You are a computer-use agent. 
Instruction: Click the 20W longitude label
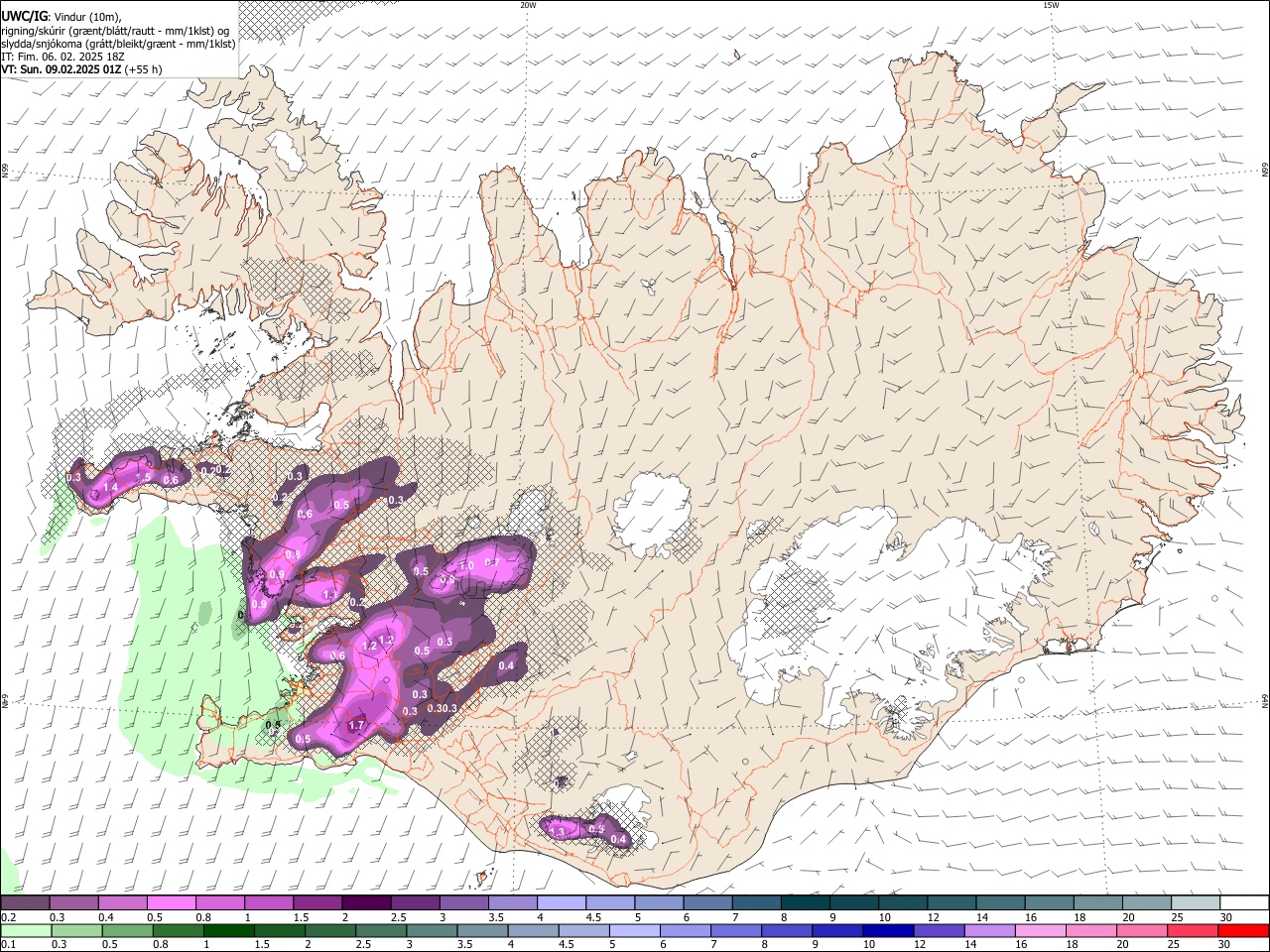click(x=528, y=5)
